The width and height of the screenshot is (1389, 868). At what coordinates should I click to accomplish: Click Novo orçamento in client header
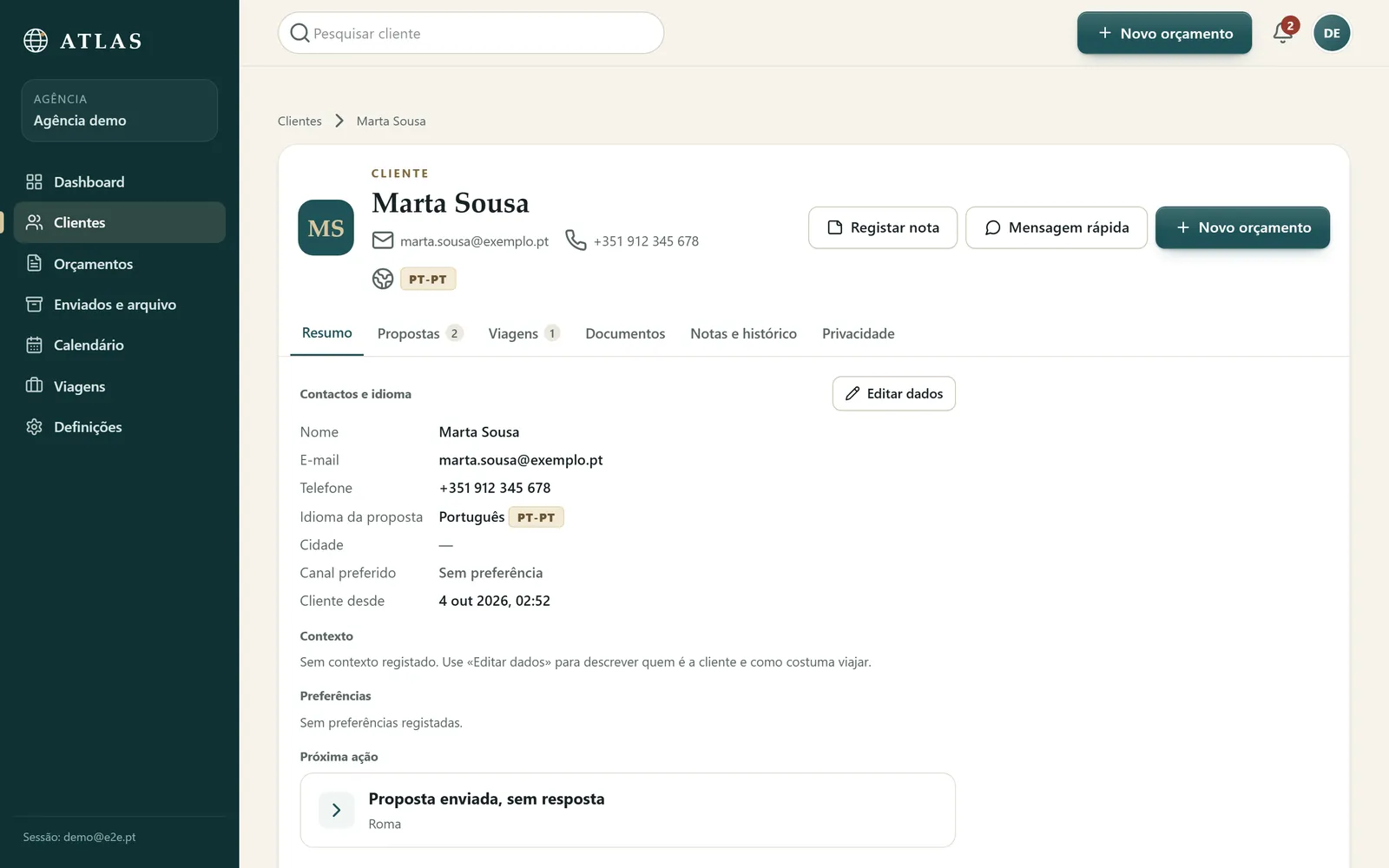click(1242, 227)
